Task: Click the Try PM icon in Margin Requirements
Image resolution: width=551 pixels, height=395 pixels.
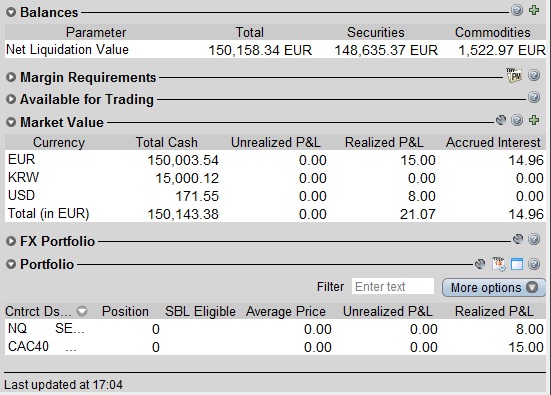Action: tap(514, 75)
